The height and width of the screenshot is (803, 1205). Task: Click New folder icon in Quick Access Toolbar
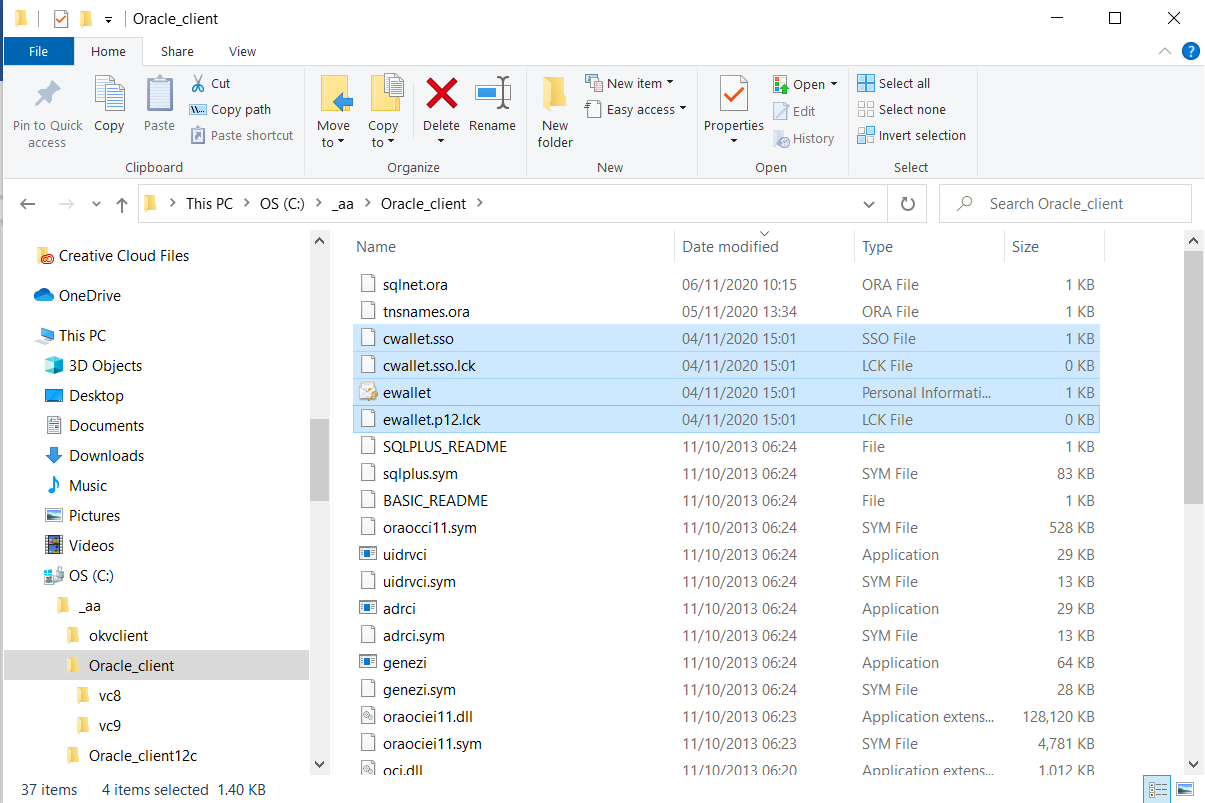click(x=86, y=18)
